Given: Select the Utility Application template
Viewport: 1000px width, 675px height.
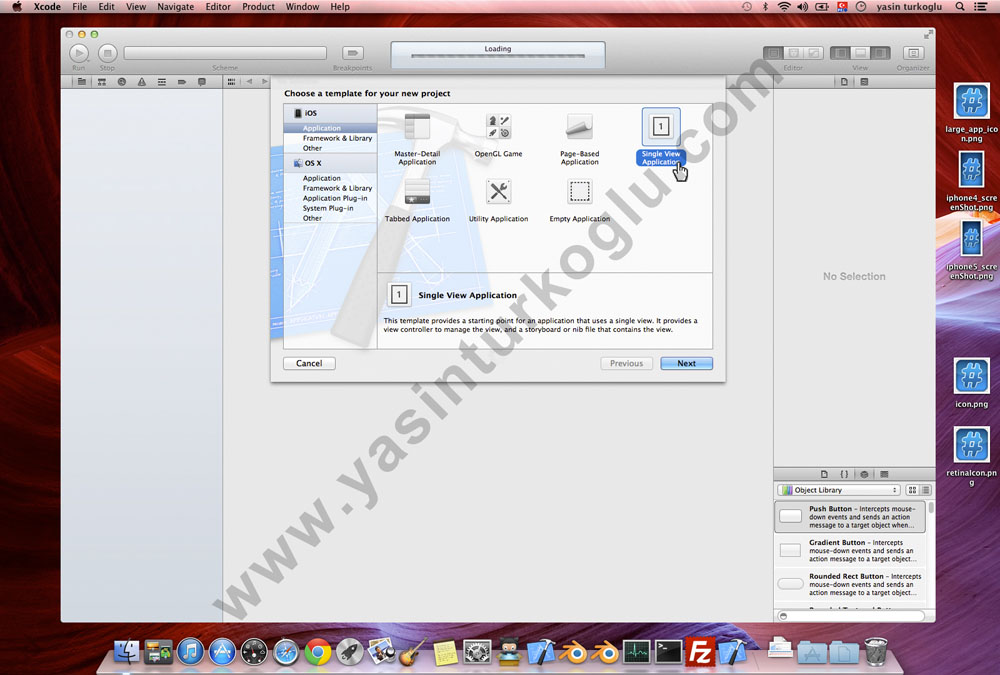Looking at the screenshot, I should 498,200.
